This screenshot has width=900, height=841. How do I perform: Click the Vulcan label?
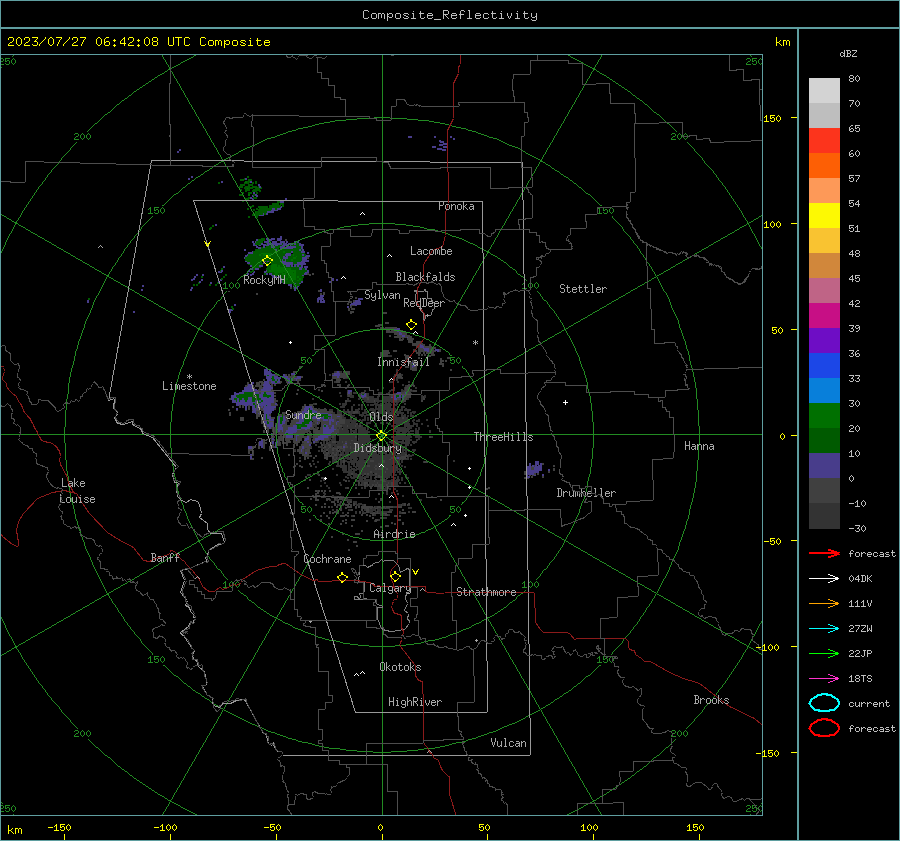coord(508,743)
